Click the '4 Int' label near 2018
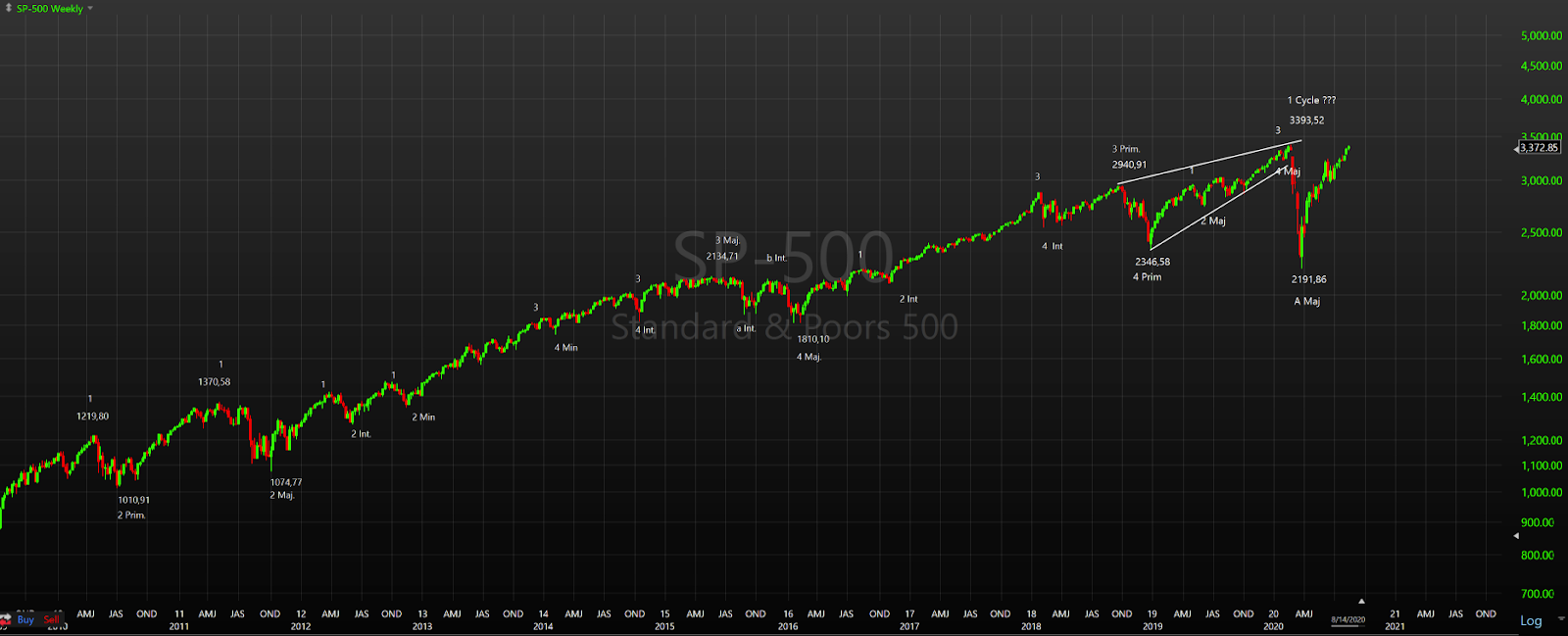 tap(1053, 246)
